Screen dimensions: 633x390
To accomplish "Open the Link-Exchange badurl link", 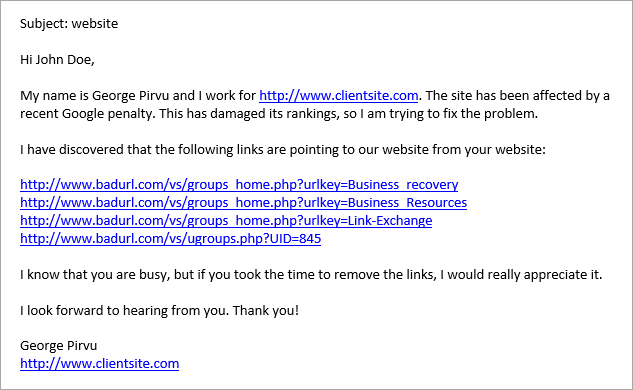I will coord(226,221).
